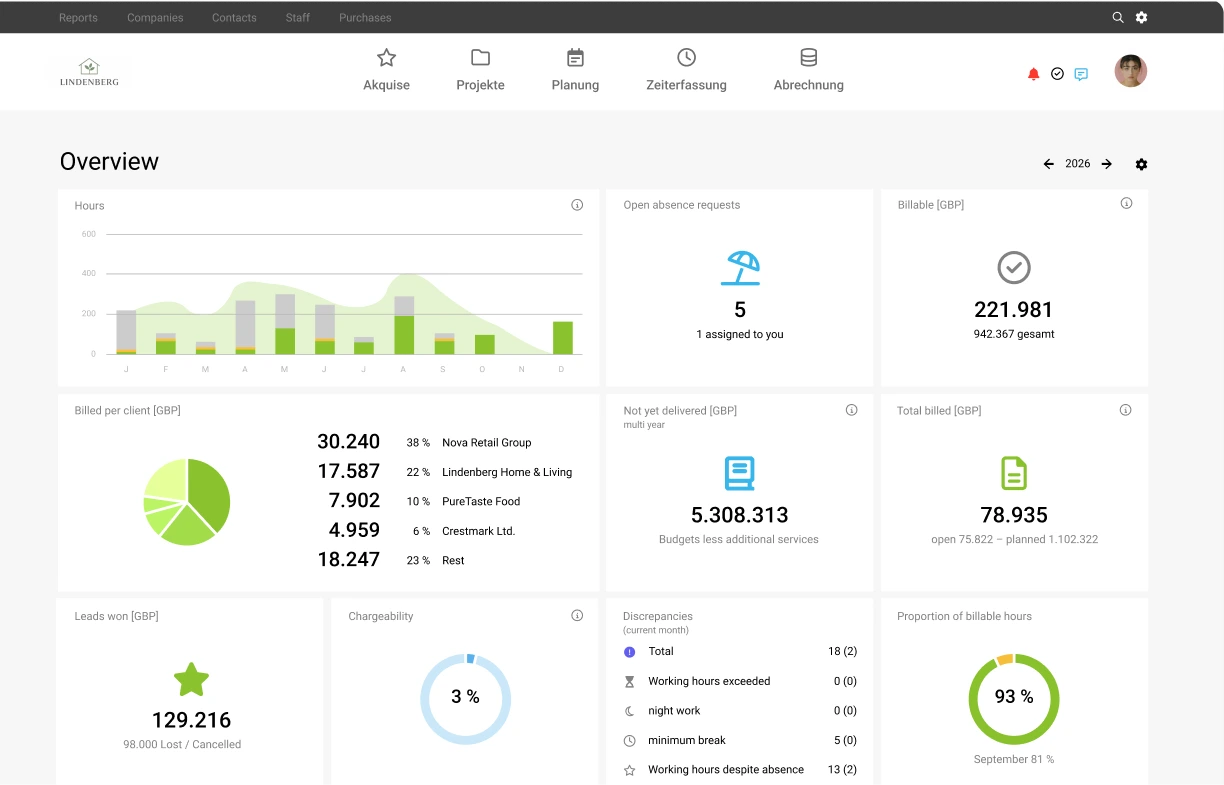The image size is (1224, 785).
Task: Open Projekte folder icon
Action: click(480, 58)
